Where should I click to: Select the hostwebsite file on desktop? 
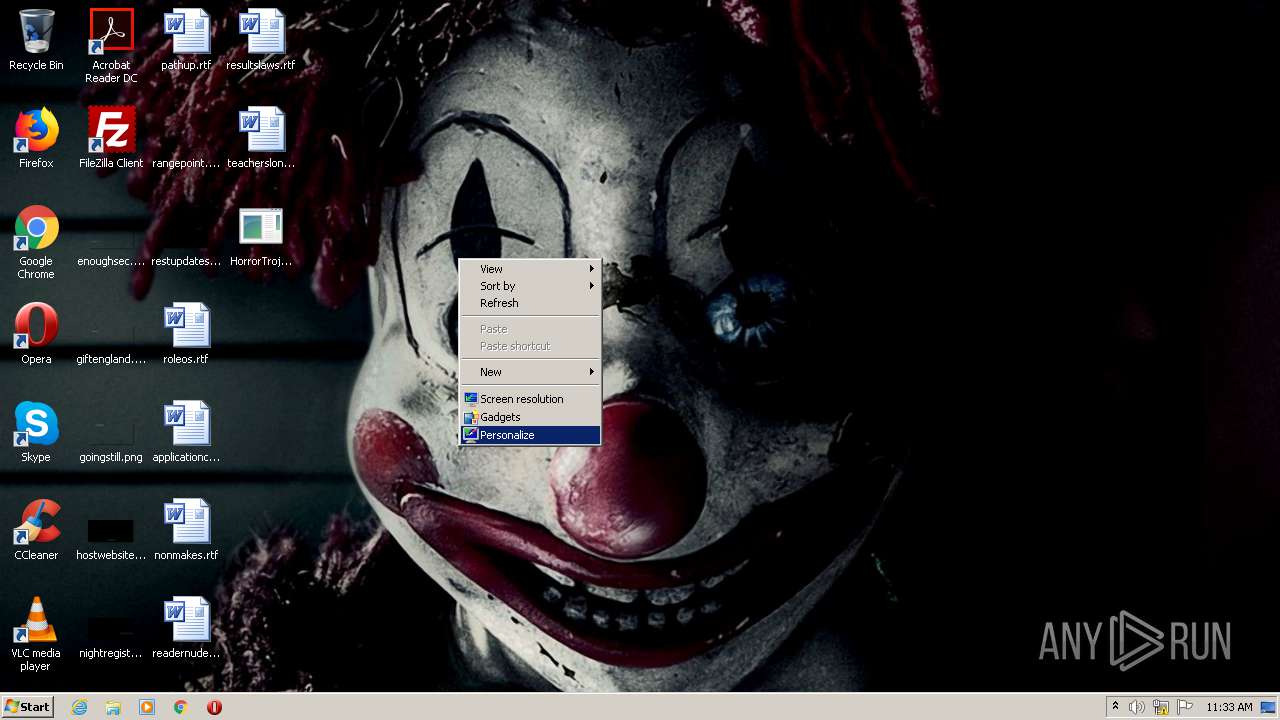click(111, 538)
